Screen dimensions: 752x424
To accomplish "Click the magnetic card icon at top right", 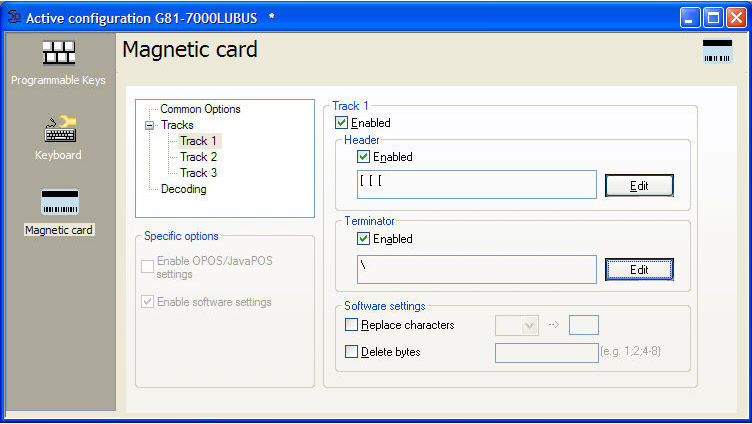I will tap(717, 53).
